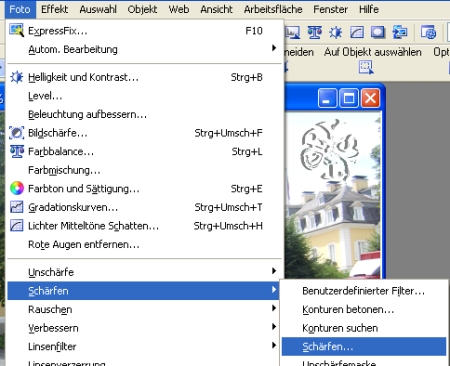Click the Gradationskurven curve icon
This screenshot has height=366, width=450.
tap(16, 207)
